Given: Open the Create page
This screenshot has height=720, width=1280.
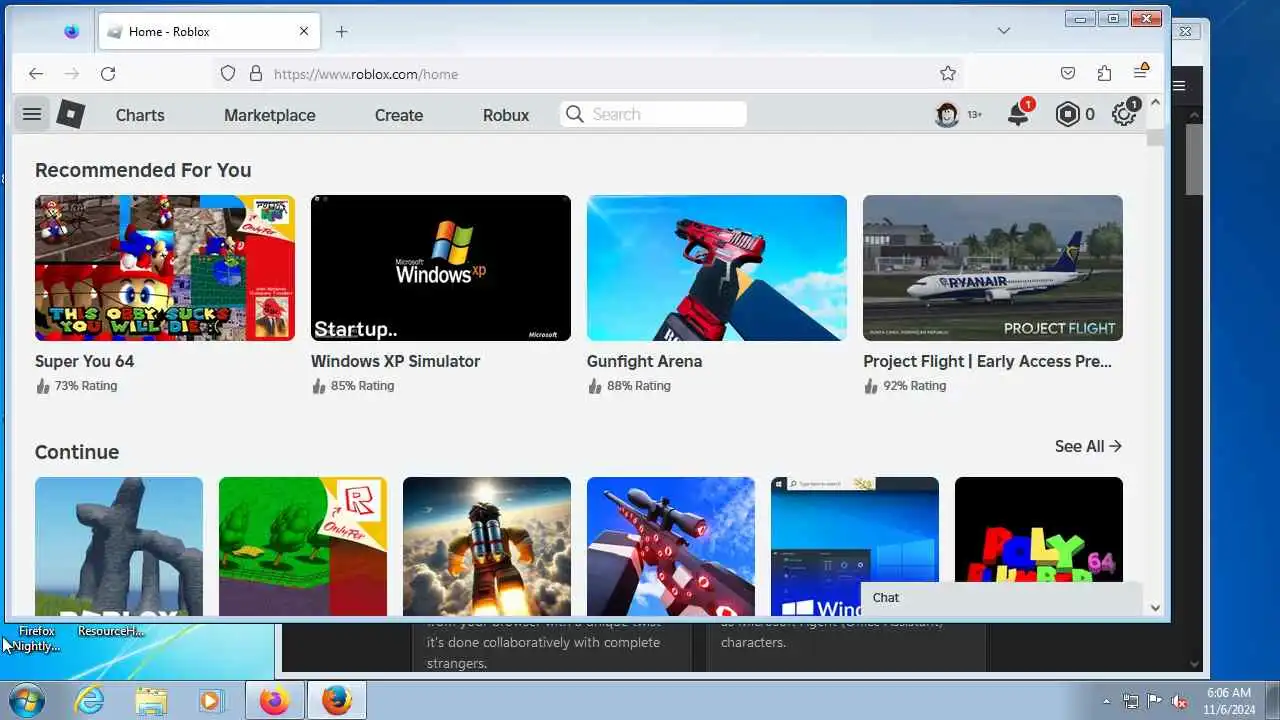Looking at the screenshot, I should [399, 115].
